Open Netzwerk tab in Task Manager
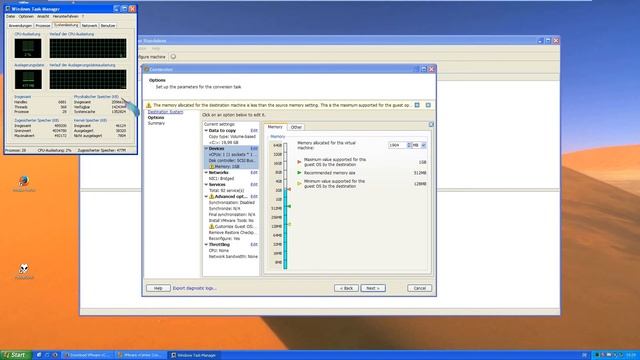 coord(89,26)
